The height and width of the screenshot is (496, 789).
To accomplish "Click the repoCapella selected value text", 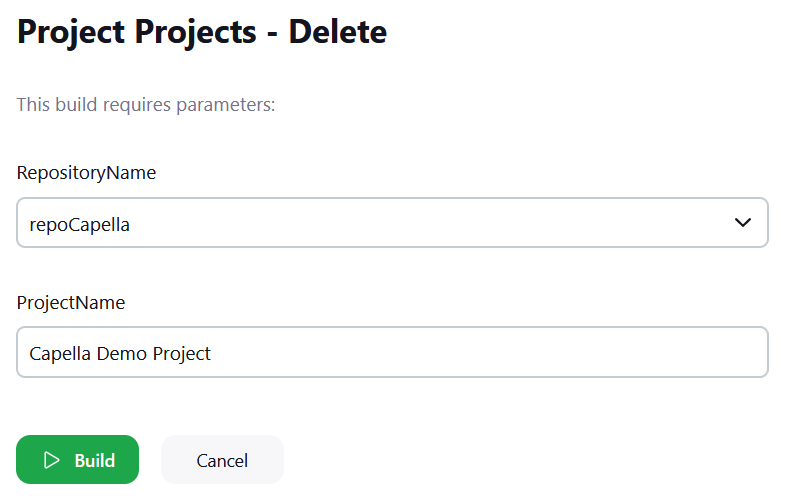I will [80, 225].
